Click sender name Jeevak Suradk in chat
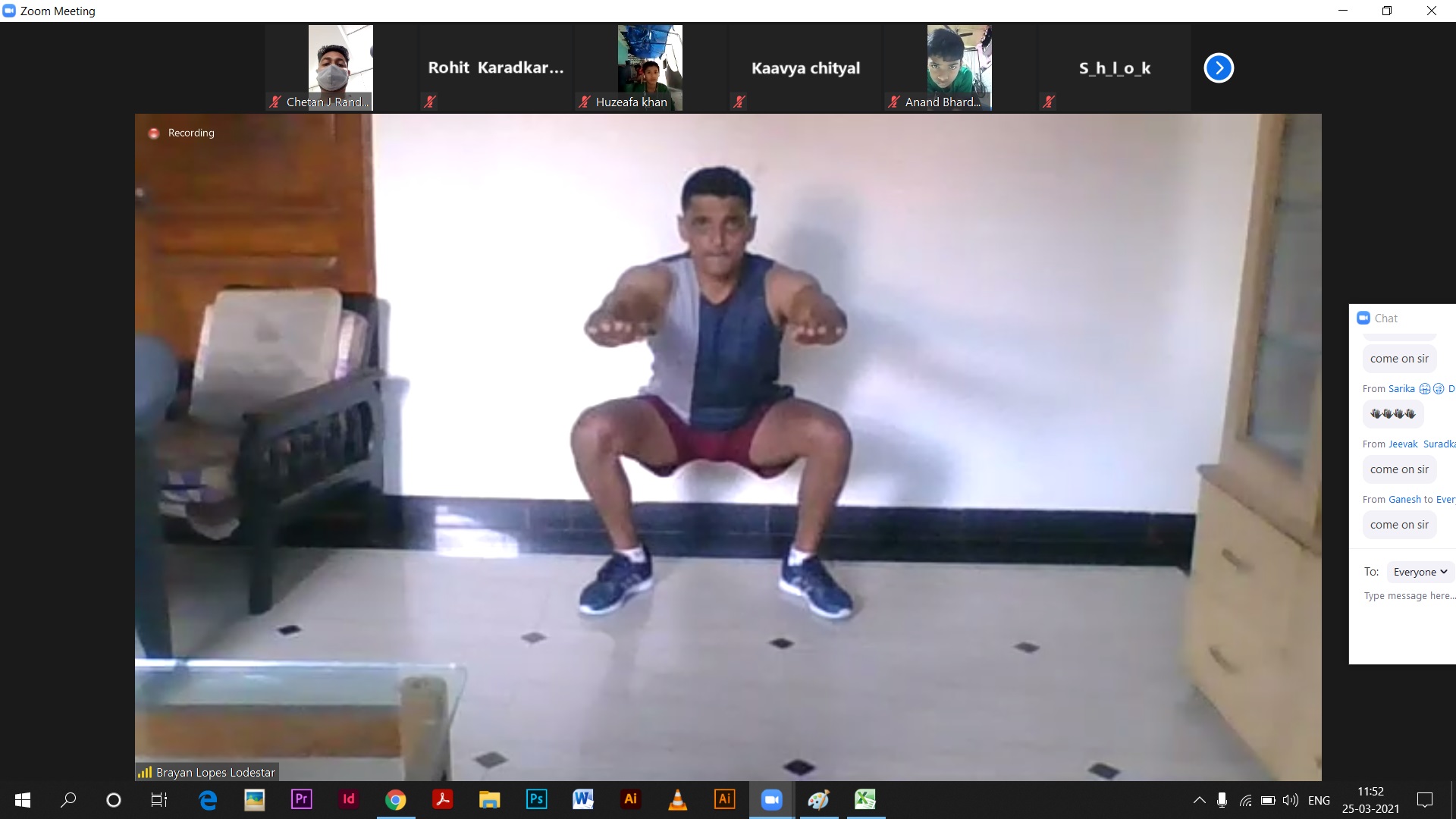1456x819 pixels. pyautogui.click(x=1422, y=444)
